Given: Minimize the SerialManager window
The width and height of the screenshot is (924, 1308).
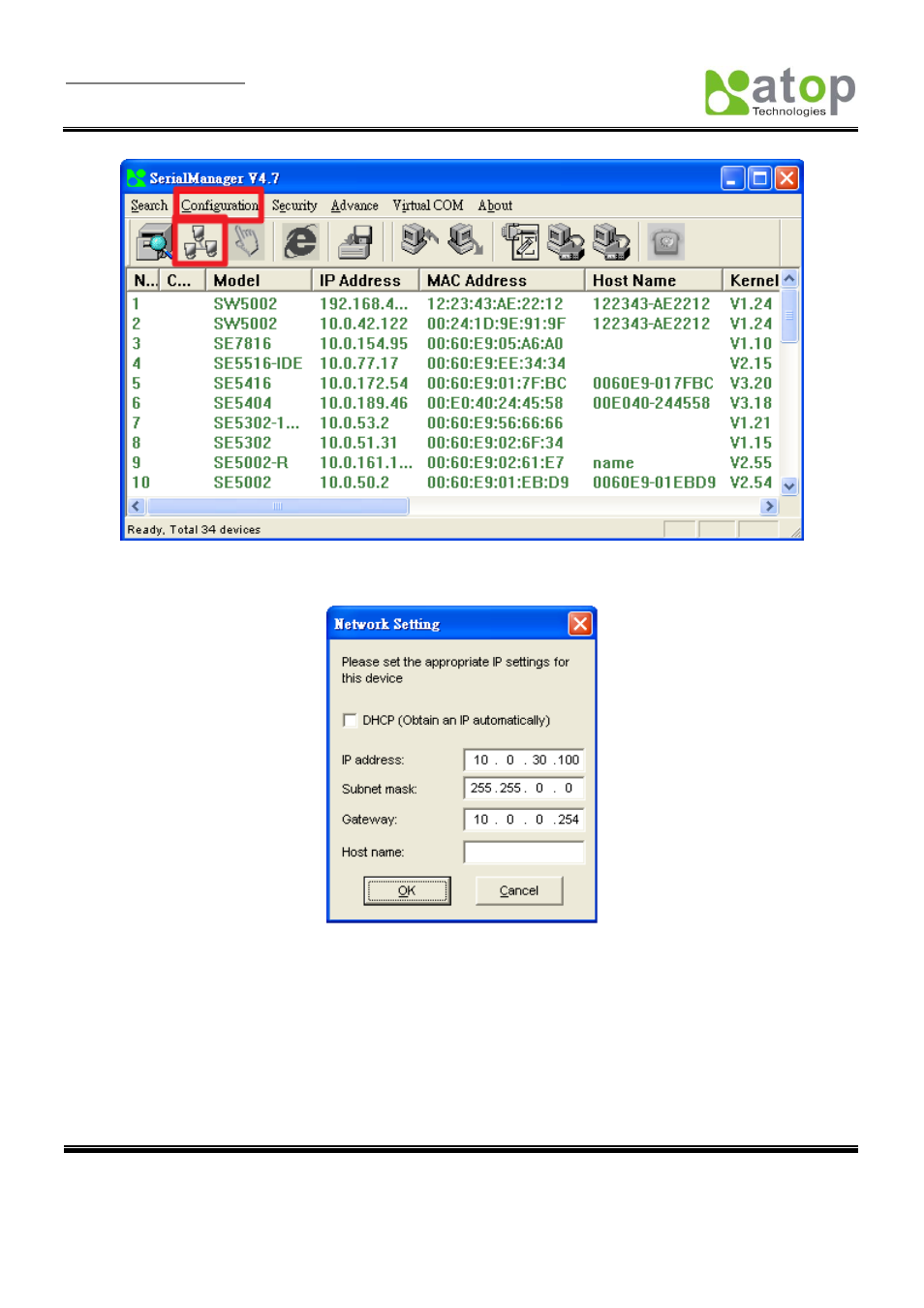Looking at the screenshot, I should pos(733,178).
